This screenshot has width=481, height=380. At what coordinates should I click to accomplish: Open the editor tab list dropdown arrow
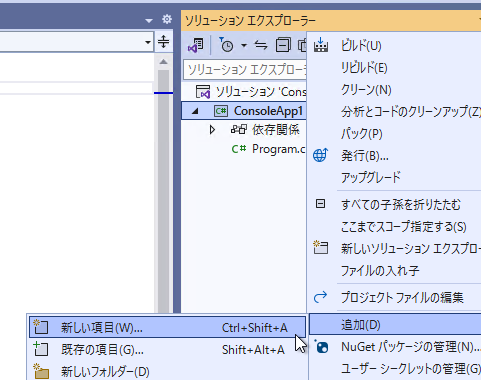149,21
